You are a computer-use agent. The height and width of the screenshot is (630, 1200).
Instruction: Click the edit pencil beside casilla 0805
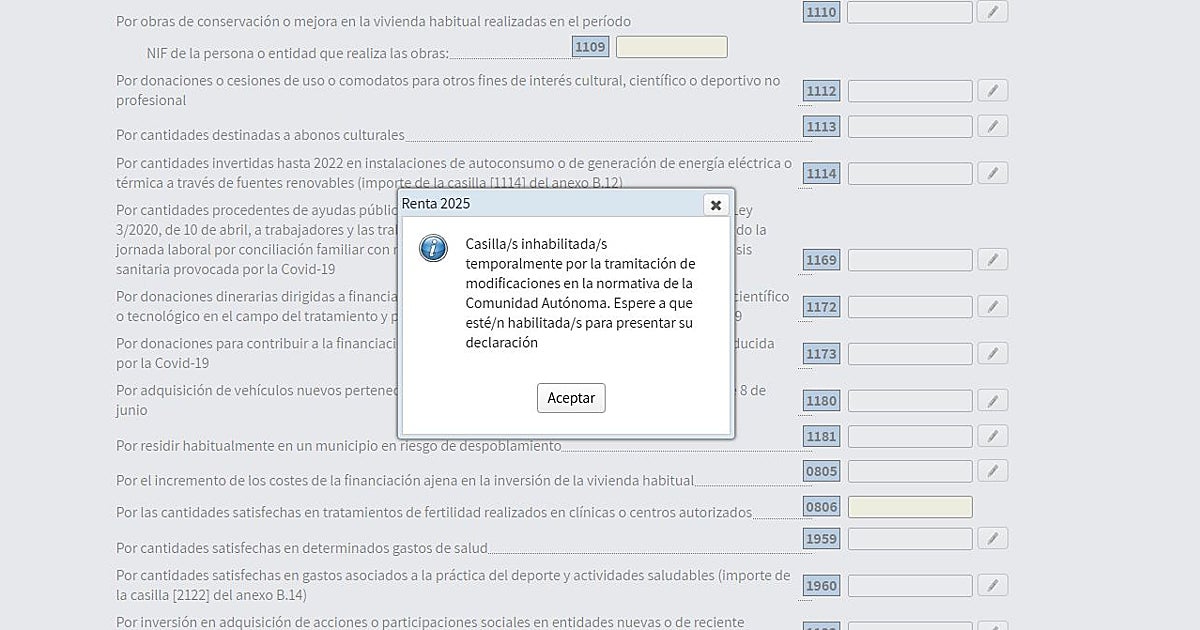(992, 471)
